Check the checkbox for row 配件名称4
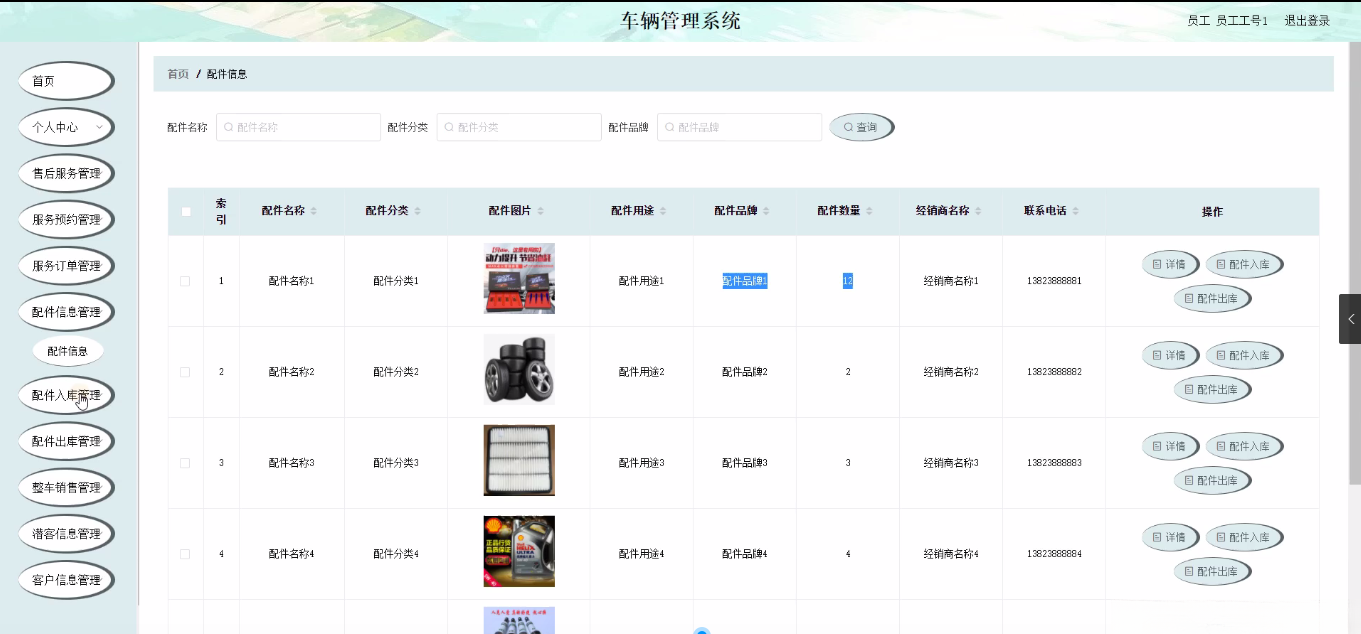 click(x=185, y=554)
